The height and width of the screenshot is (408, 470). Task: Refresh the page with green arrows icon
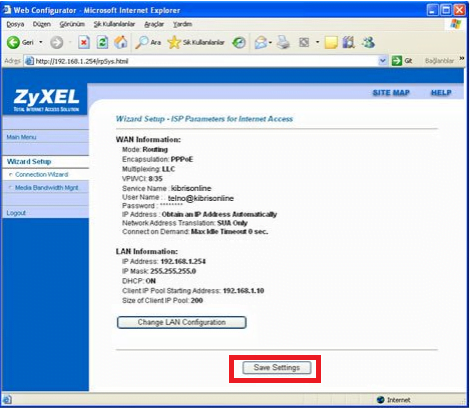point(102,42)
